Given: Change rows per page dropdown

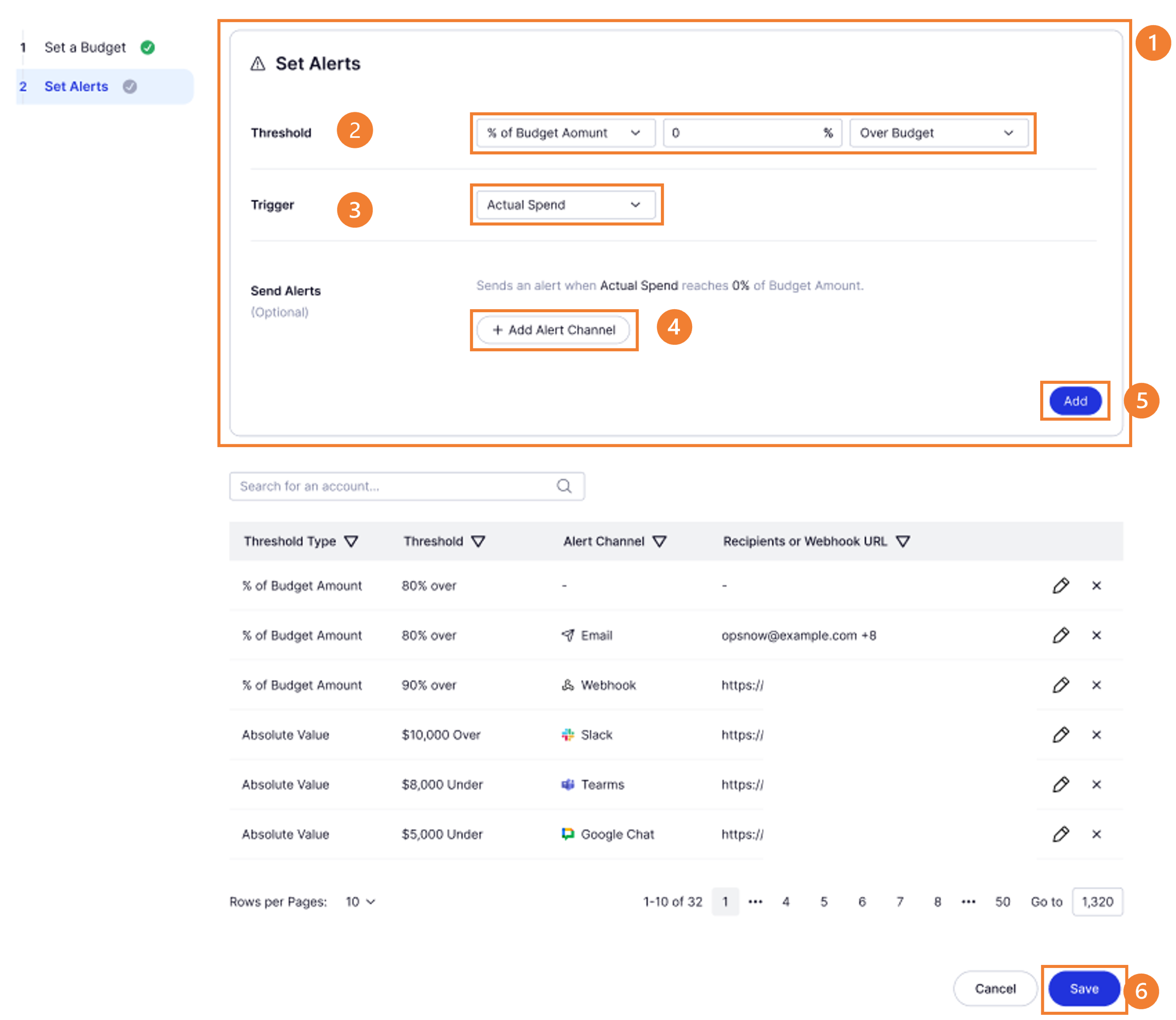Looking at the screenshot, I should coord(360,902).
